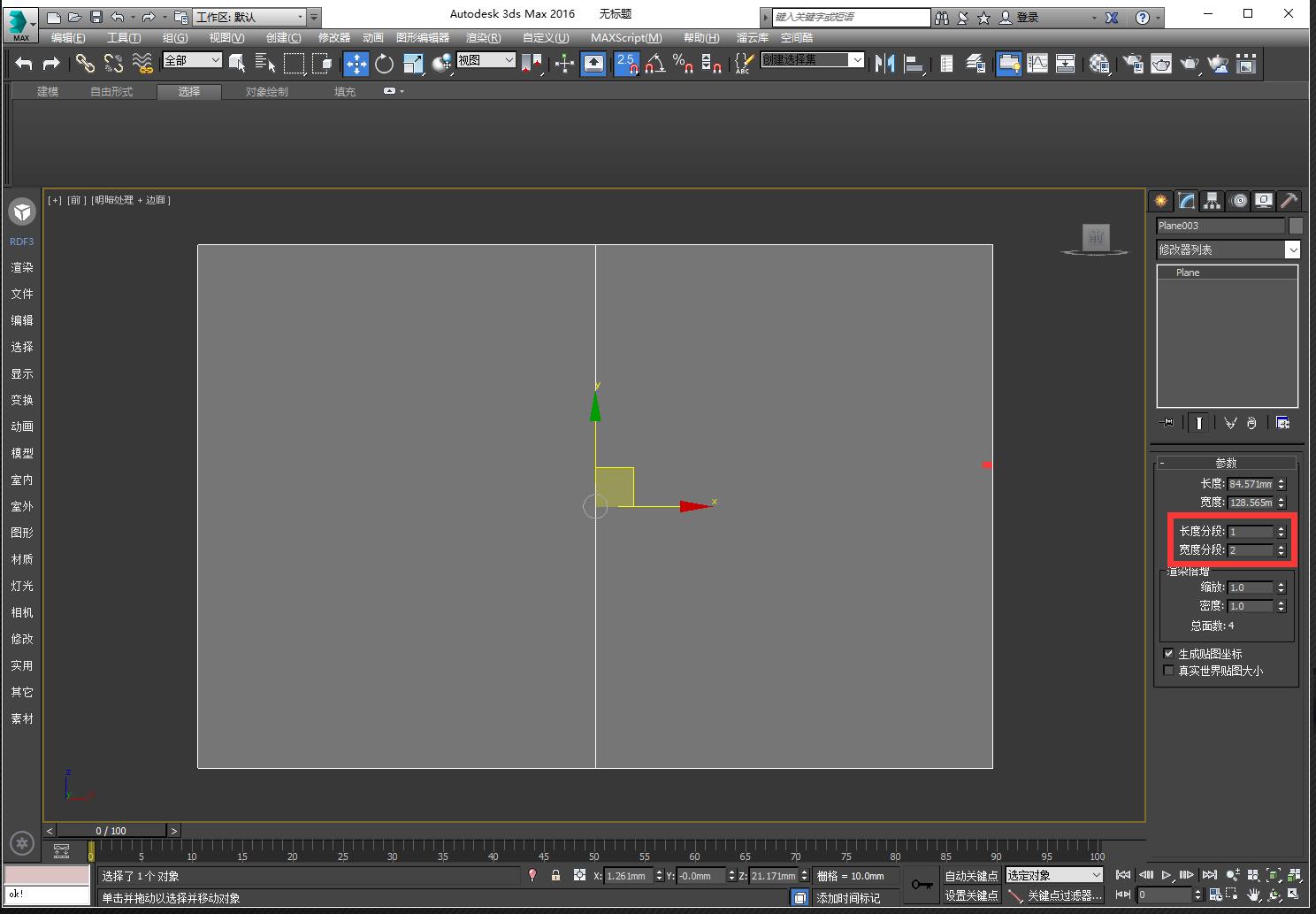Toggle the 2.5D snaps button
Image resolution: width=1316 pixels, height=914 pixels.
627,63
